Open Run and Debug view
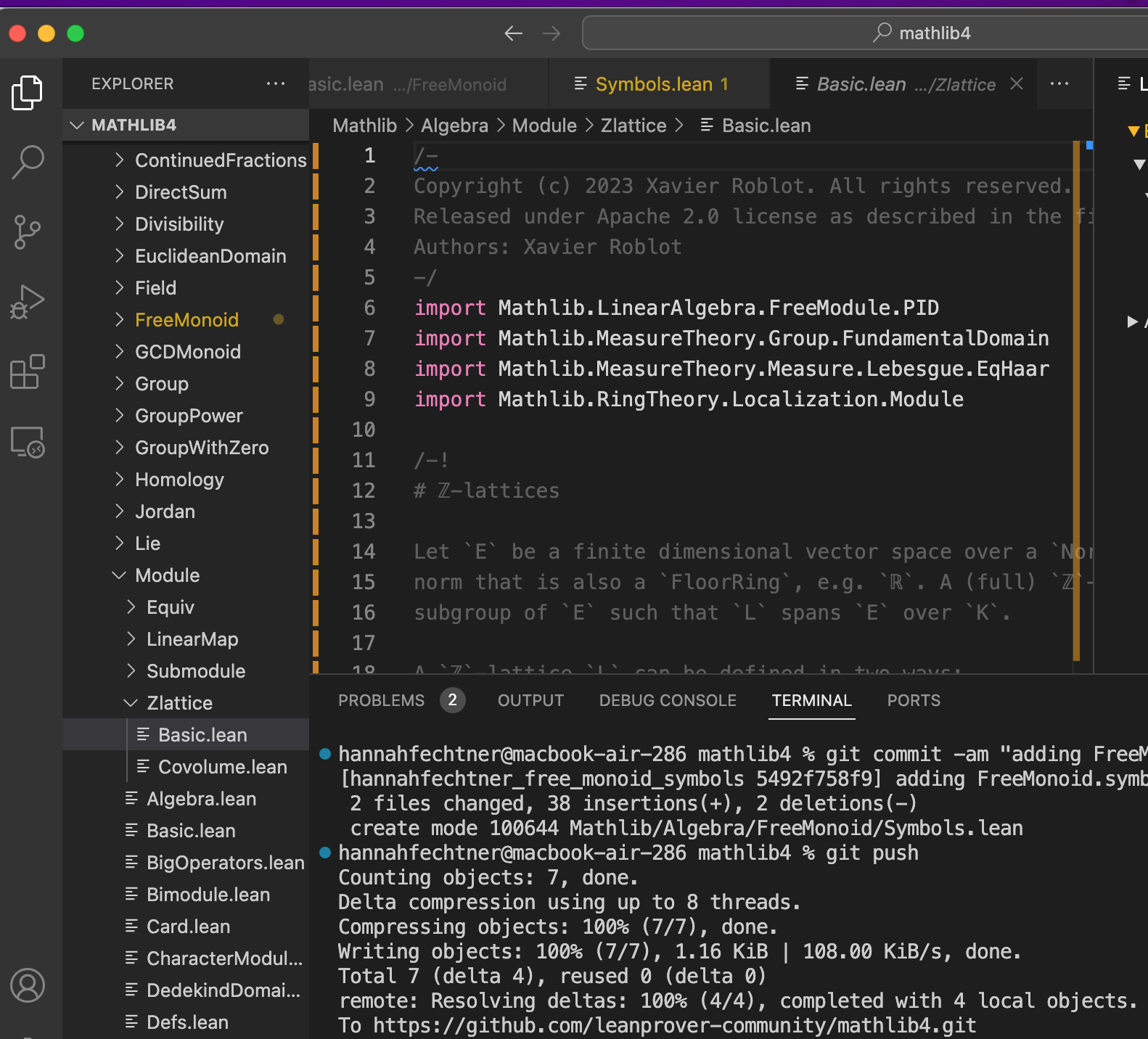Screen dimensions: 1148x1039 (28, 302)
